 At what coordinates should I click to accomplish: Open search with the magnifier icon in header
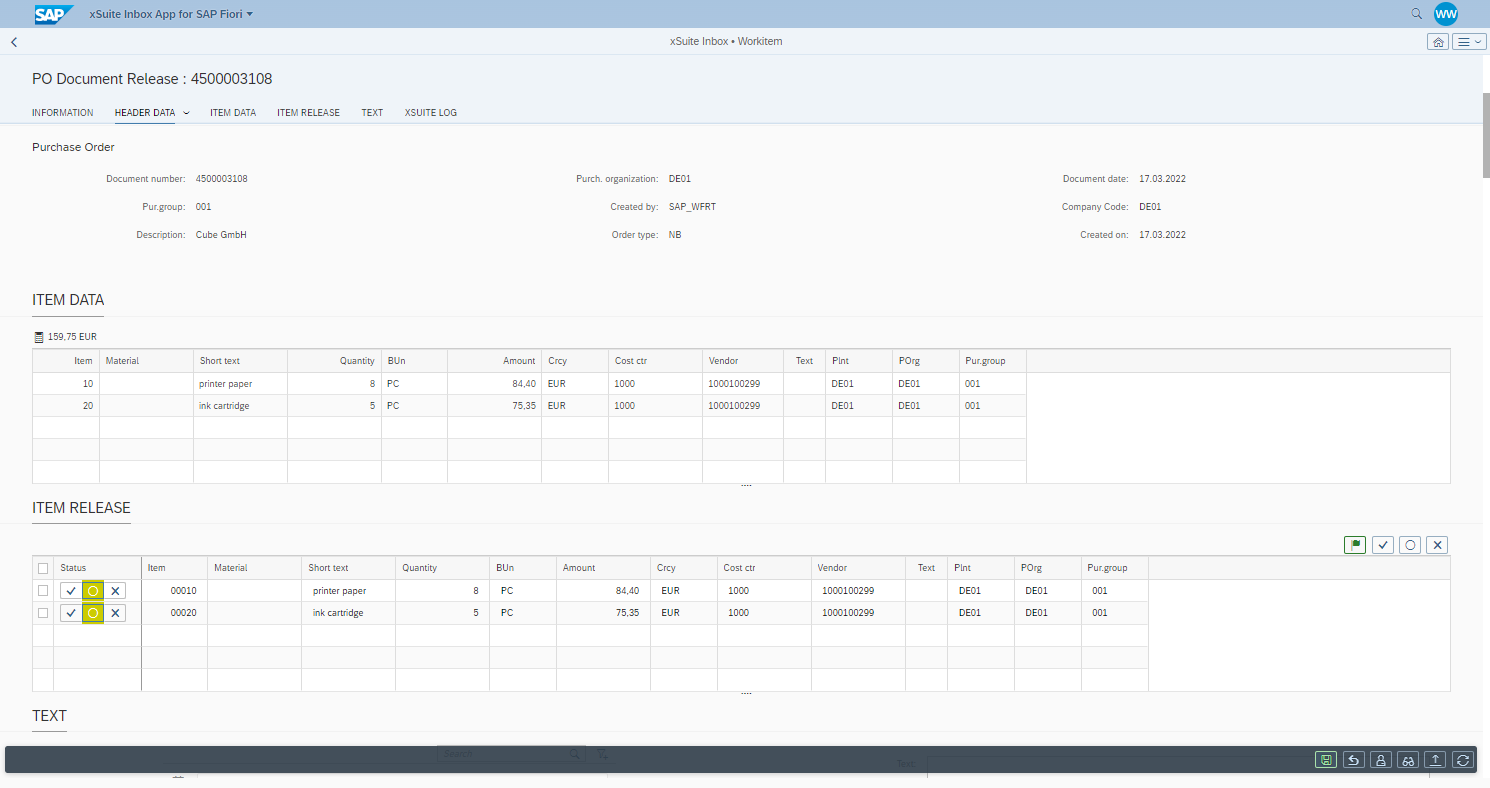click(x=1416, y=14)
